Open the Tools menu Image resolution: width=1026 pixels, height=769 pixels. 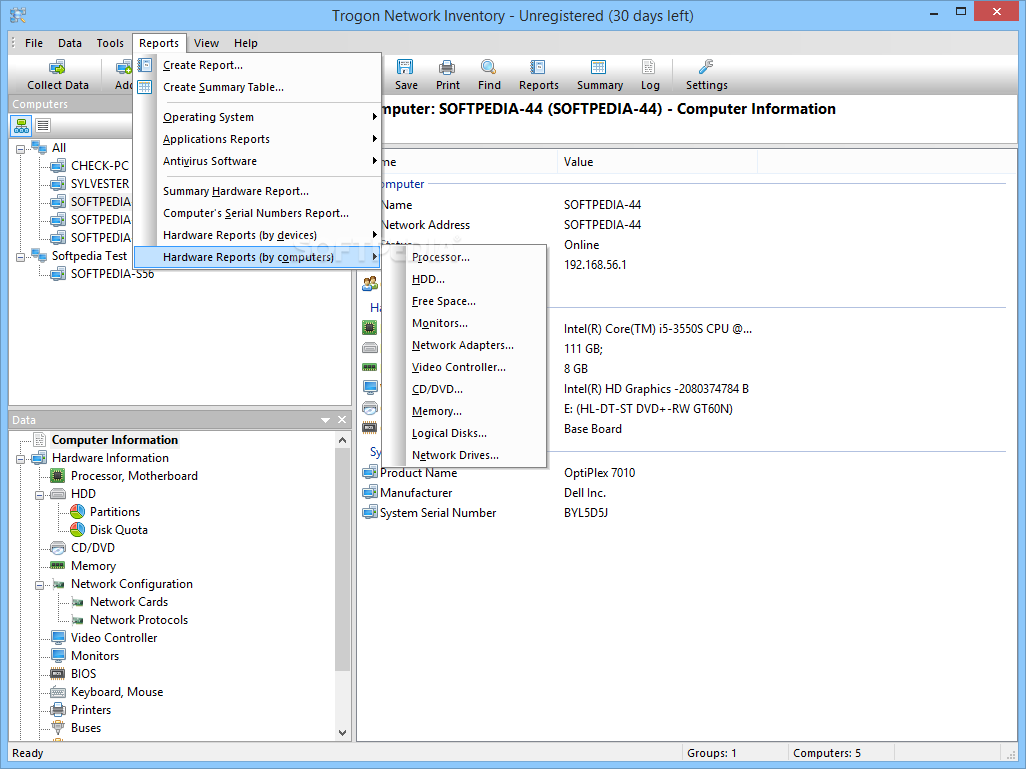click(110, 43)
